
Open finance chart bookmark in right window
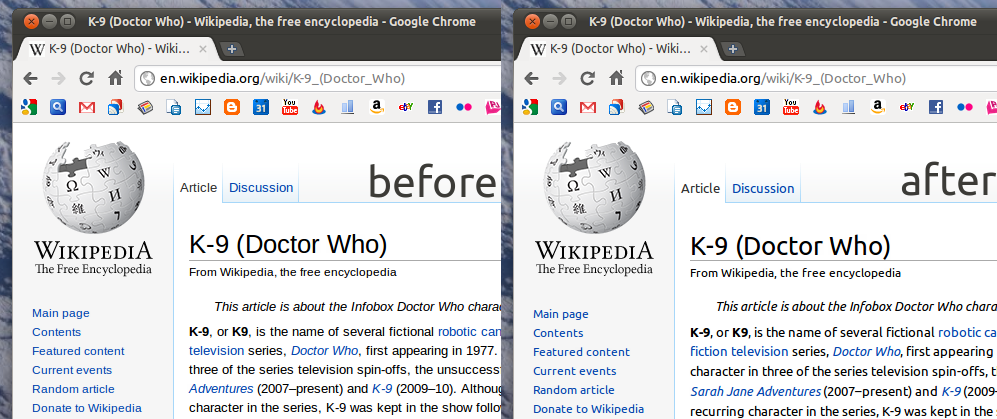(704, 107)
